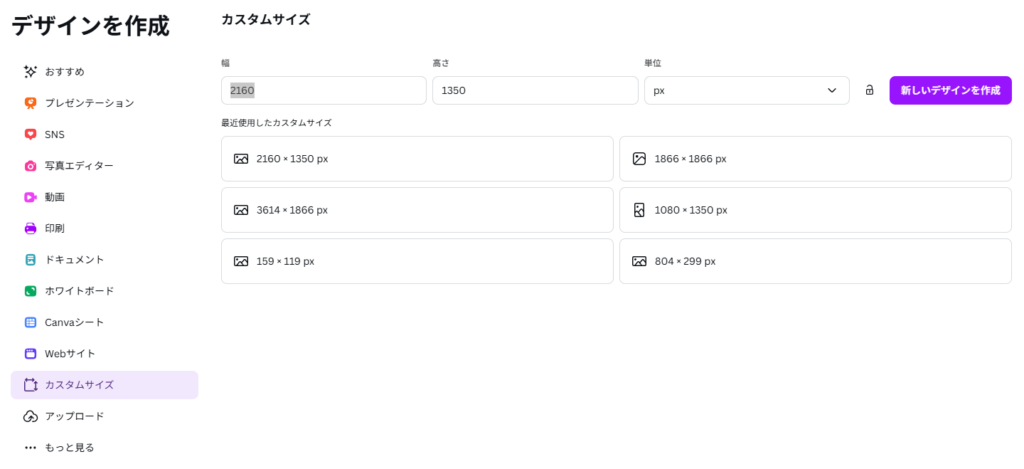The height and width of the screenshot is (469, 1024).
Task: Toggle the aspect ratio lock icon
Action: coord(869,90)
